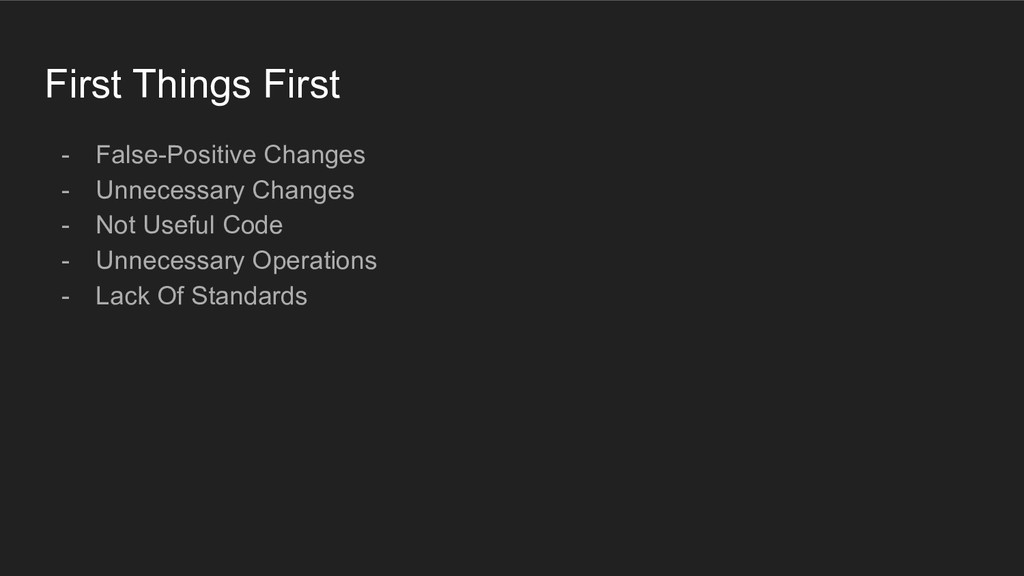The height and width of the screenshot is (576, 1024).
Task: Click the word "Things" in the title
Action: 193,85
